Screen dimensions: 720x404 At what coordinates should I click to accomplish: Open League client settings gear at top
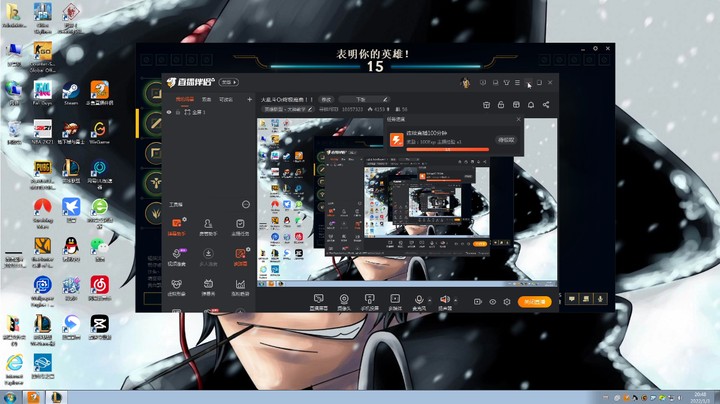[x=595, y=48]
